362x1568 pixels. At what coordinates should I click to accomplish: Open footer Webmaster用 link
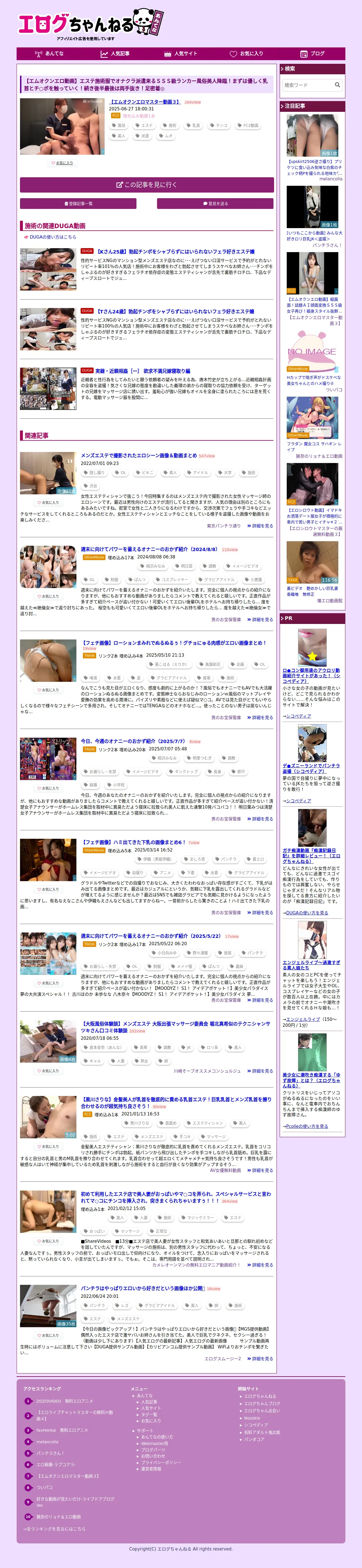[x=154, y=1443]
